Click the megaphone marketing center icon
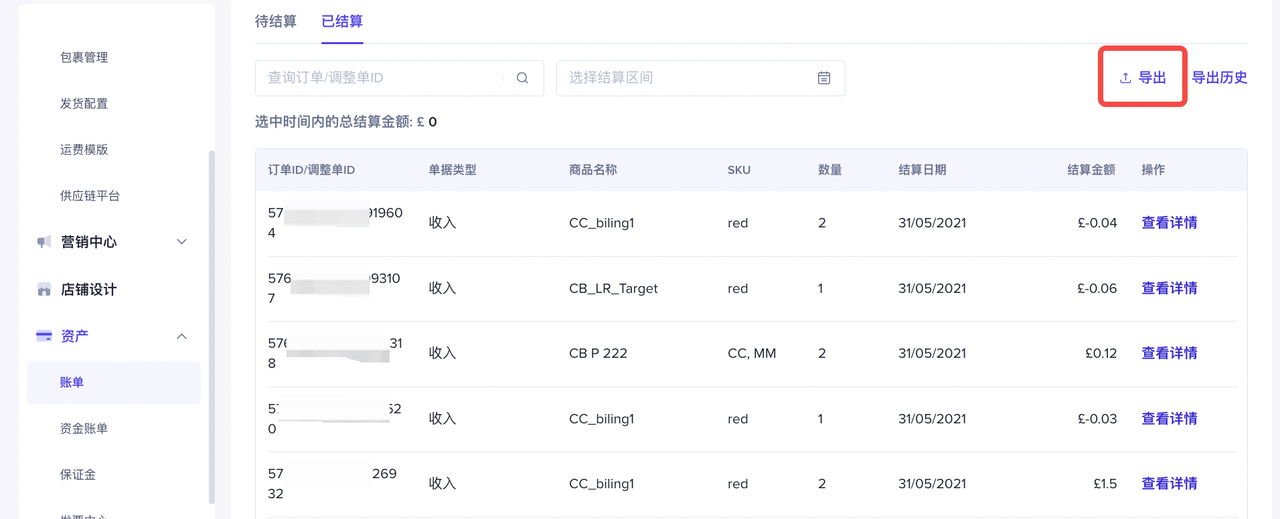Screen dimensions: 1280x519 point(44,242)
